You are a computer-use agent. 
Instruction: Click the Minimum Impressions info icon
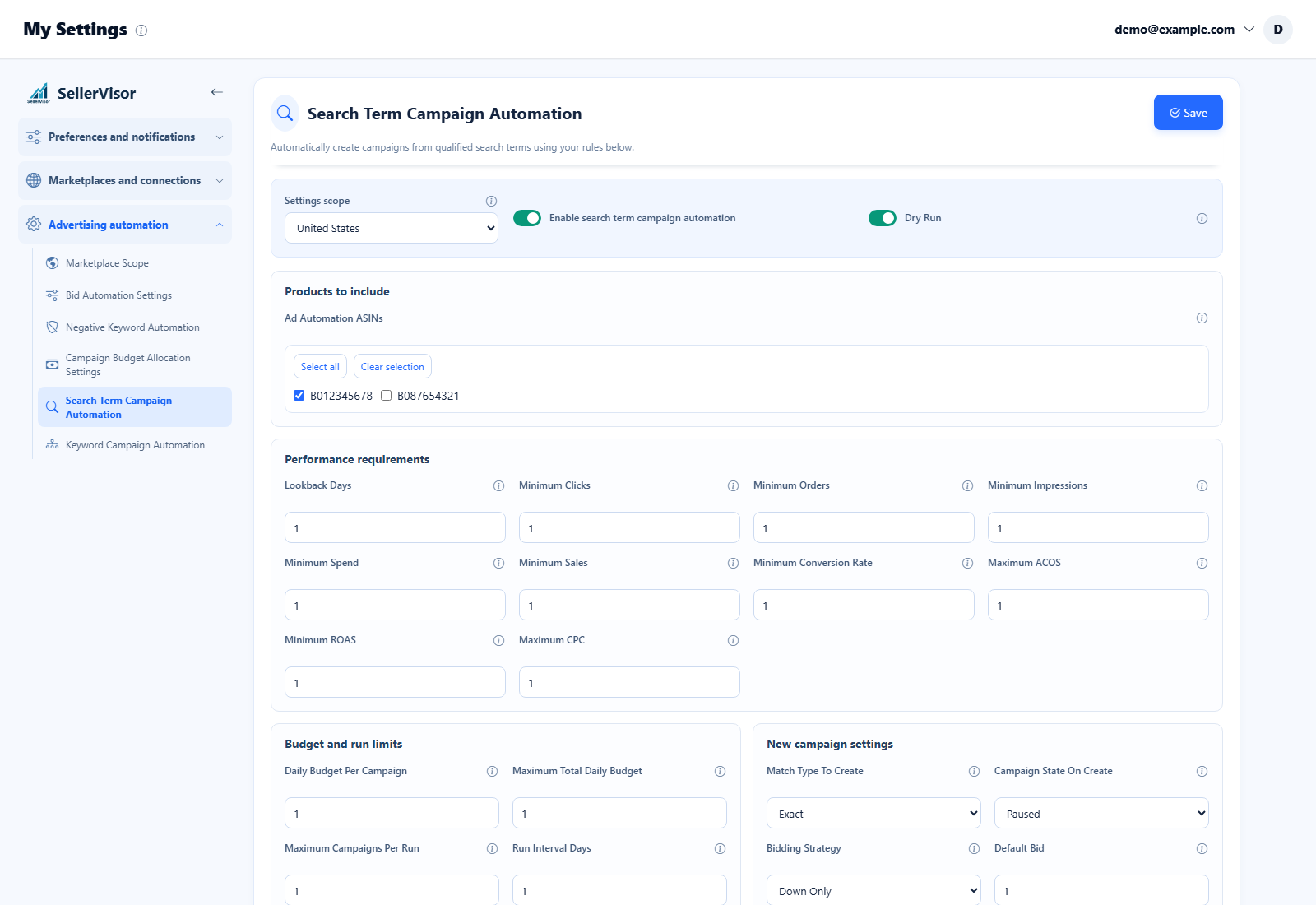[1202, 485]
